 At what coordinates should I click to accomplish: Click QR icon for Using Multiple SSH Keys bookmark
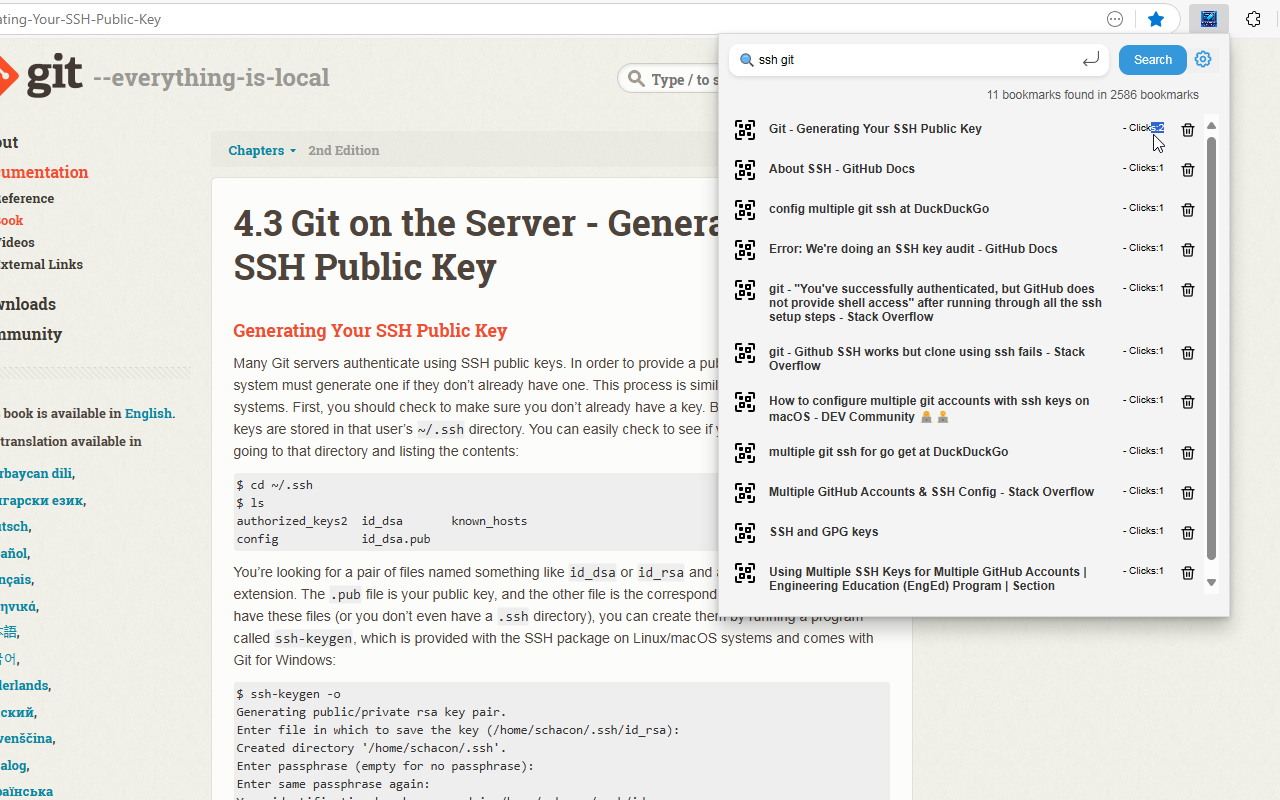pos(745,573)
